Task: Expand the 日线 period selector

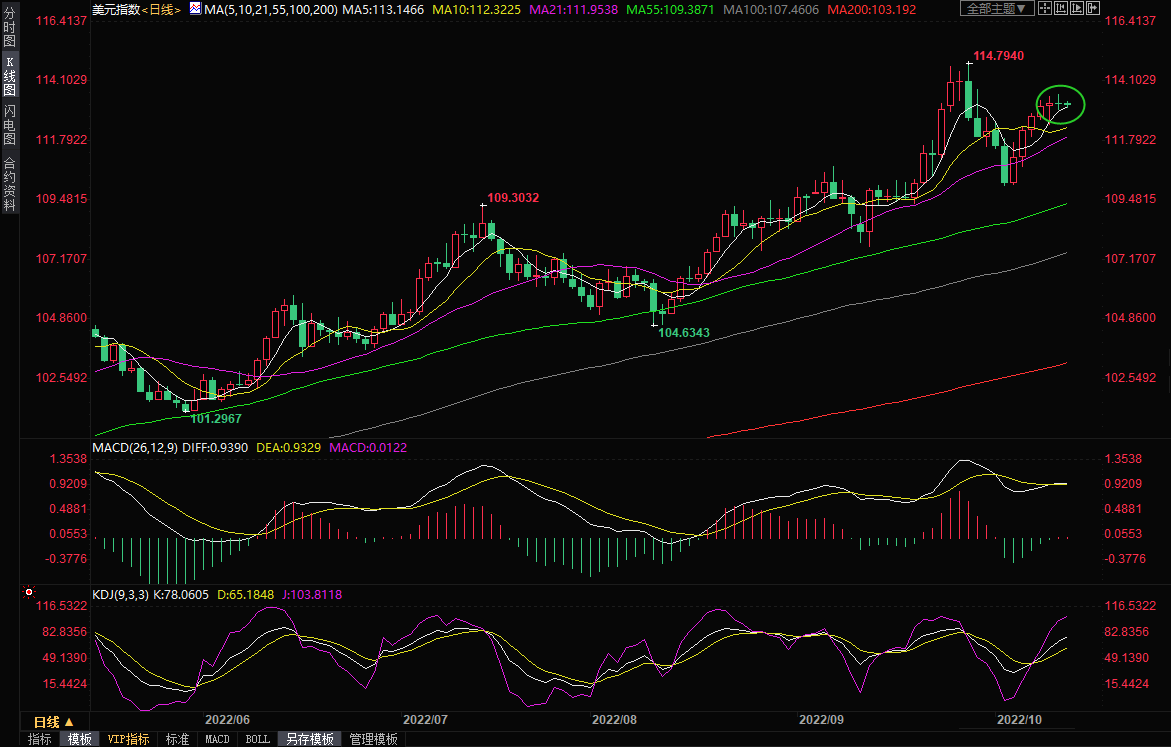Action: tap(53, 721)
